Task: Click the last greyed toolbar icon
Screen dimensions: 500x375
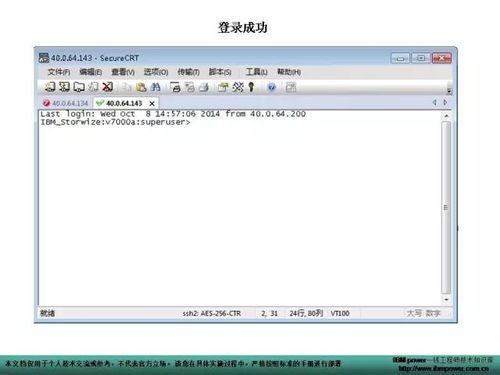Action: point(291,87)
